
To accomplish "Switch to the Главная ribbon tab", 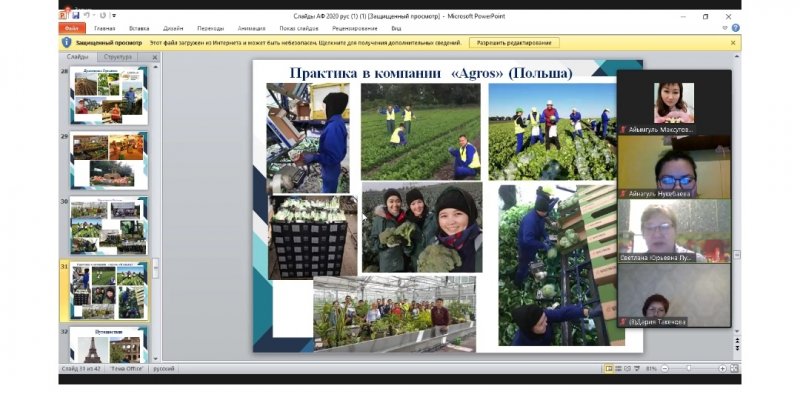I will point(105,29).
